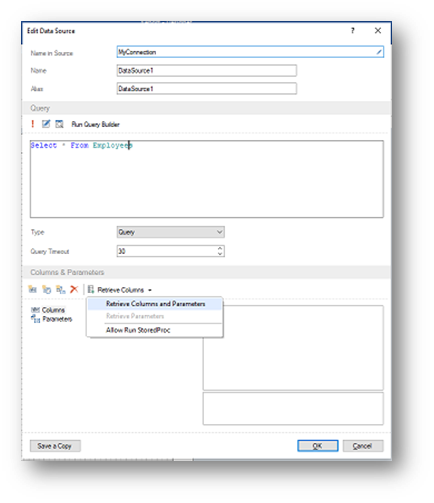Click the OK button
Screen dimensions: 434x503
tap(318, 446)
